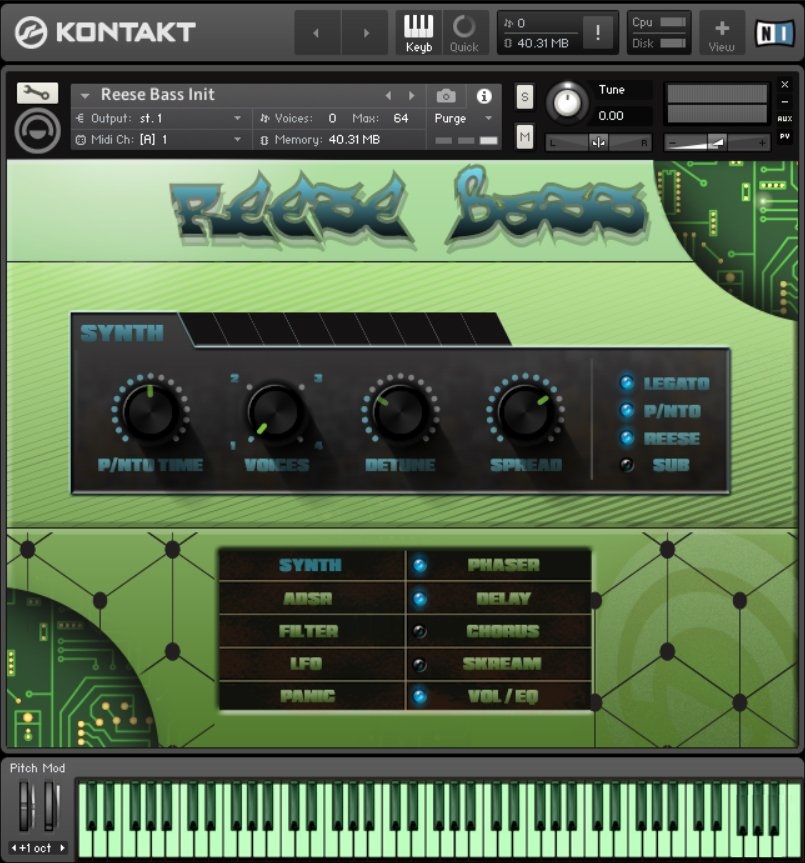Screen dimensions: 805x863
Task: Shift keyboard octave down with left arrow
Action: (x=14, y=848)
